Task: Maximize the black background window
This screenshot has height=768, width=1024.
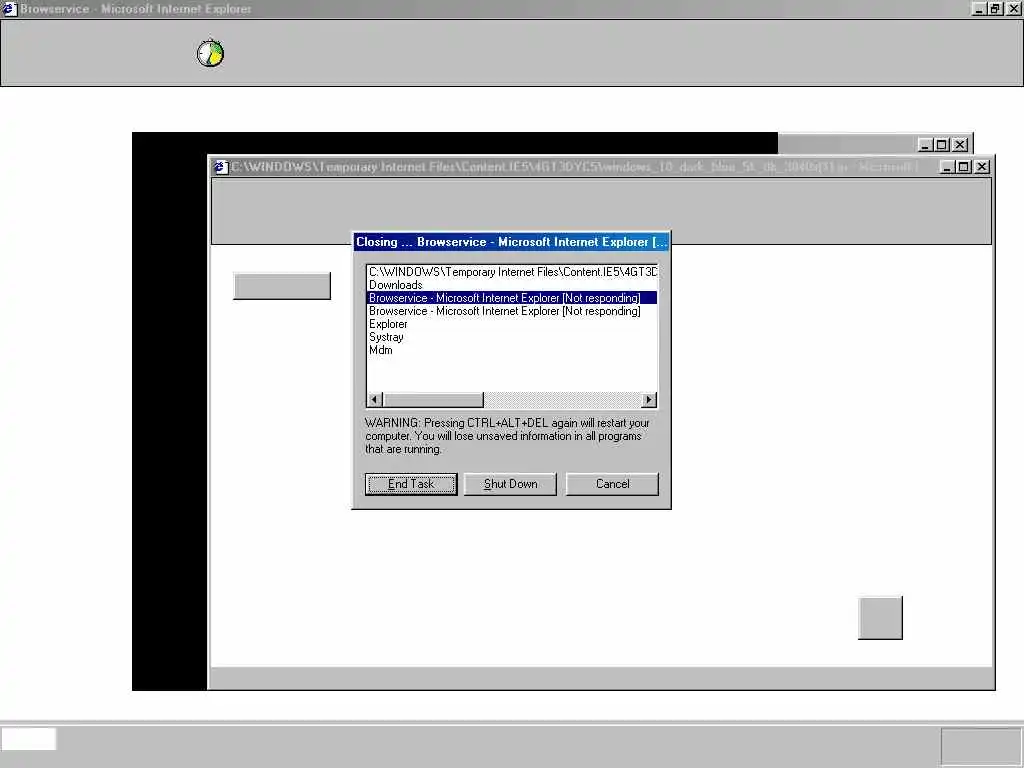Action: (942, 145)
